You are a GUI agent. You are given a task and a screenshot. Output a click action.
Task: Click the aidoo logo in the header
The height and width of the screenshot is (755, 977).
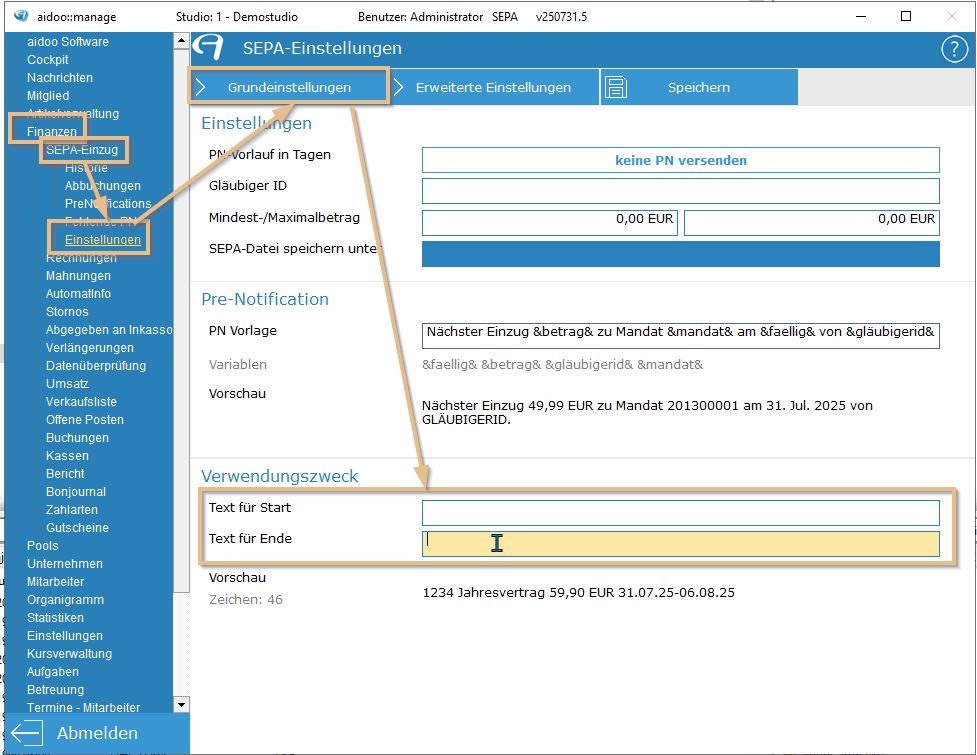tap(209, 48)
